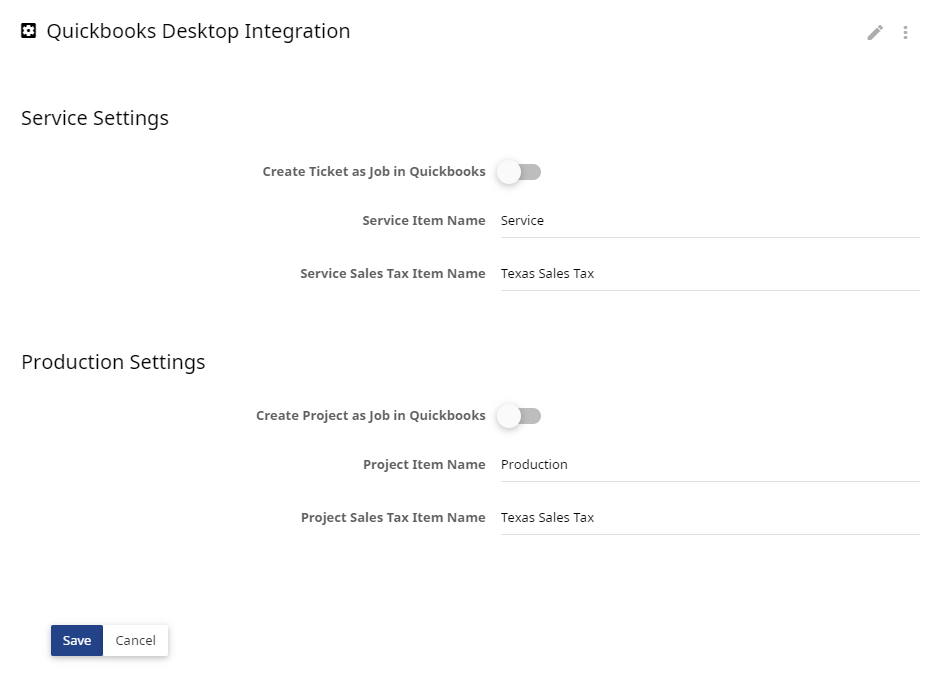Viewport: 943px width, 674px height.
Task: Save the integration settings
Action: [77, 640]
